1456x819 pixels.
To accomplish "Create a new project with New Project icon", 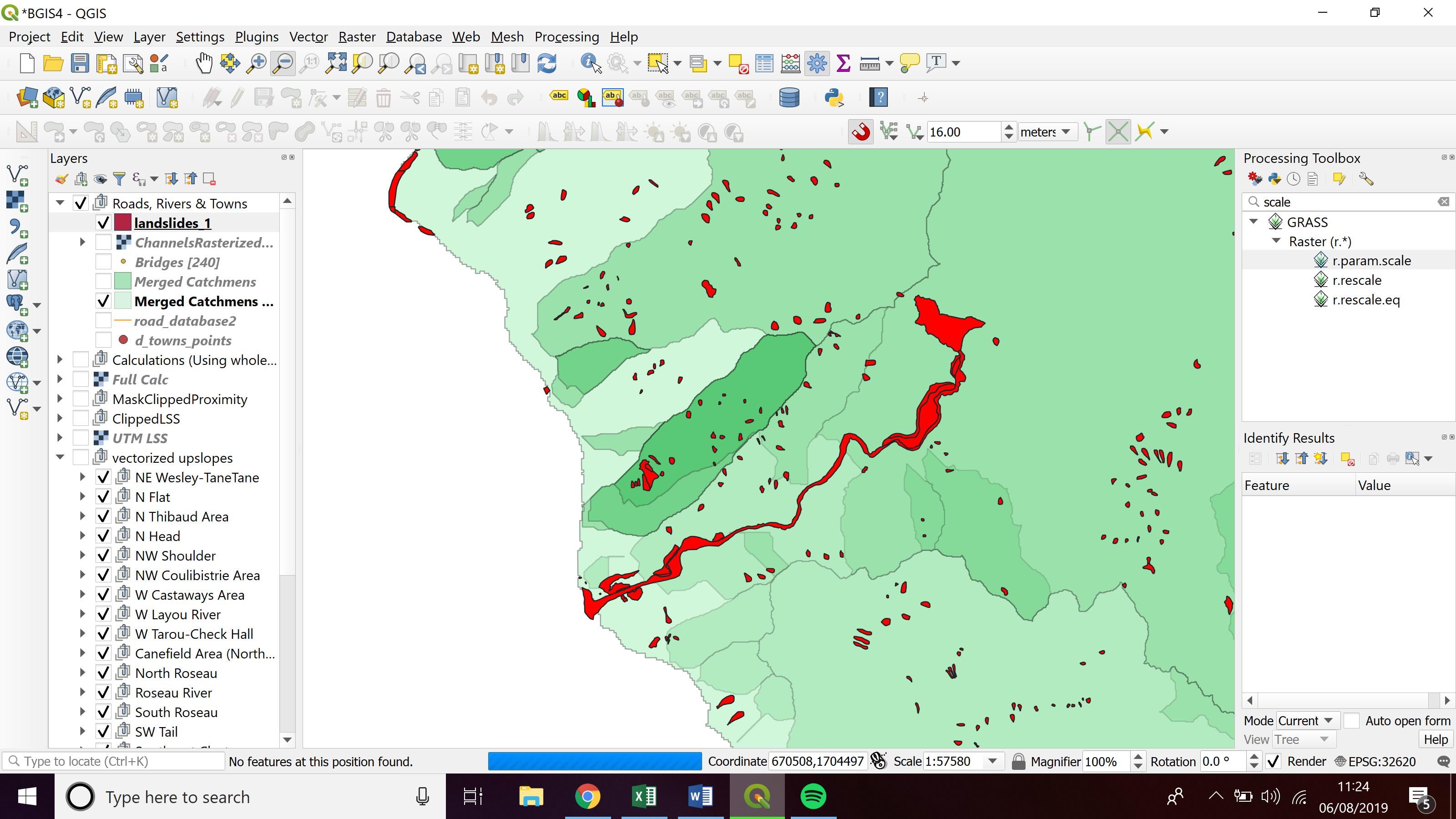I will [26, 63].
